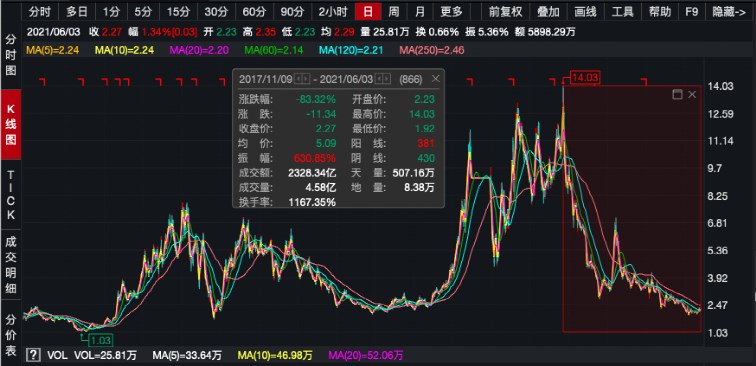
Task: Step start date 2017/11/09 forward with right arrow
Action: point(306,79)
